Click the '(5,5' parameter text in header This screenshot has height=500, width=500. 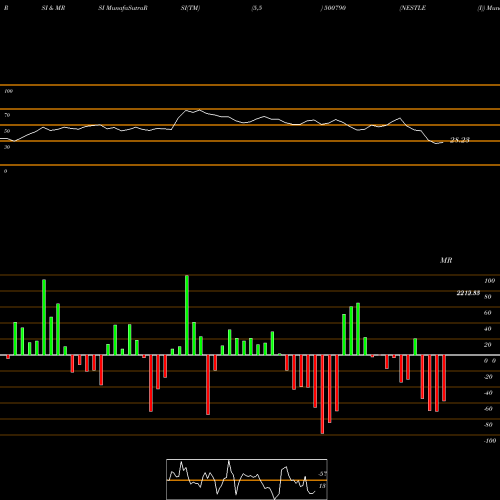pyautogui.click(x=257, y=8)
